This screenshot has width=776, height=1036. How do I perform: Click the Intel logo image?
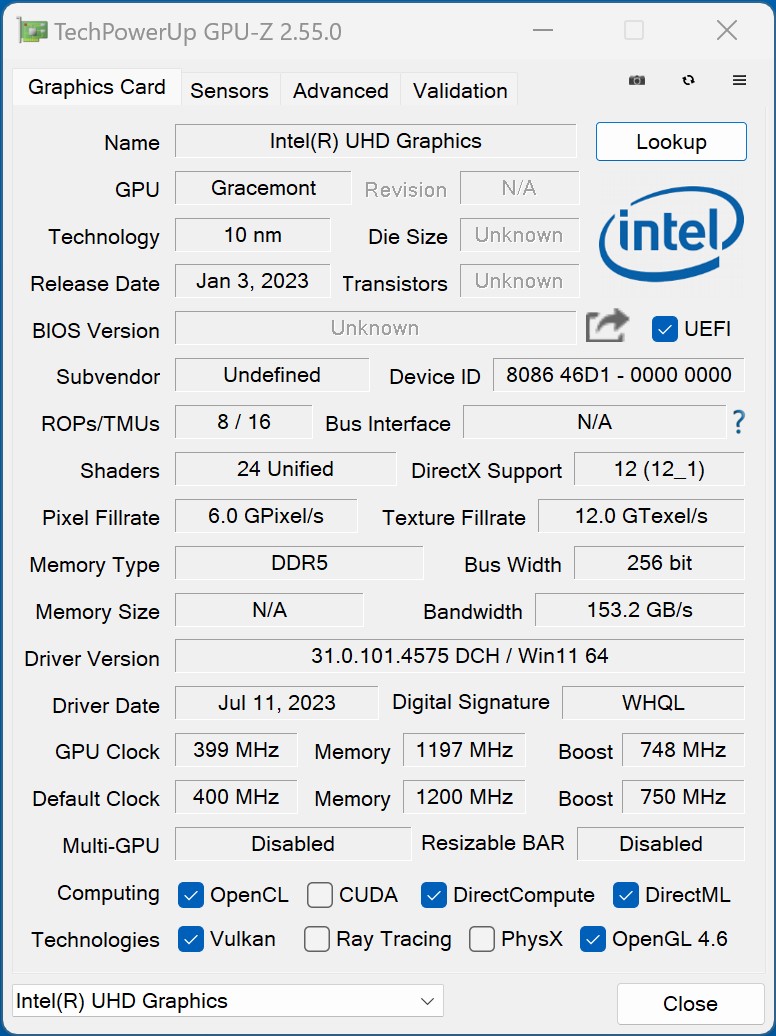[x=671, y=232]
